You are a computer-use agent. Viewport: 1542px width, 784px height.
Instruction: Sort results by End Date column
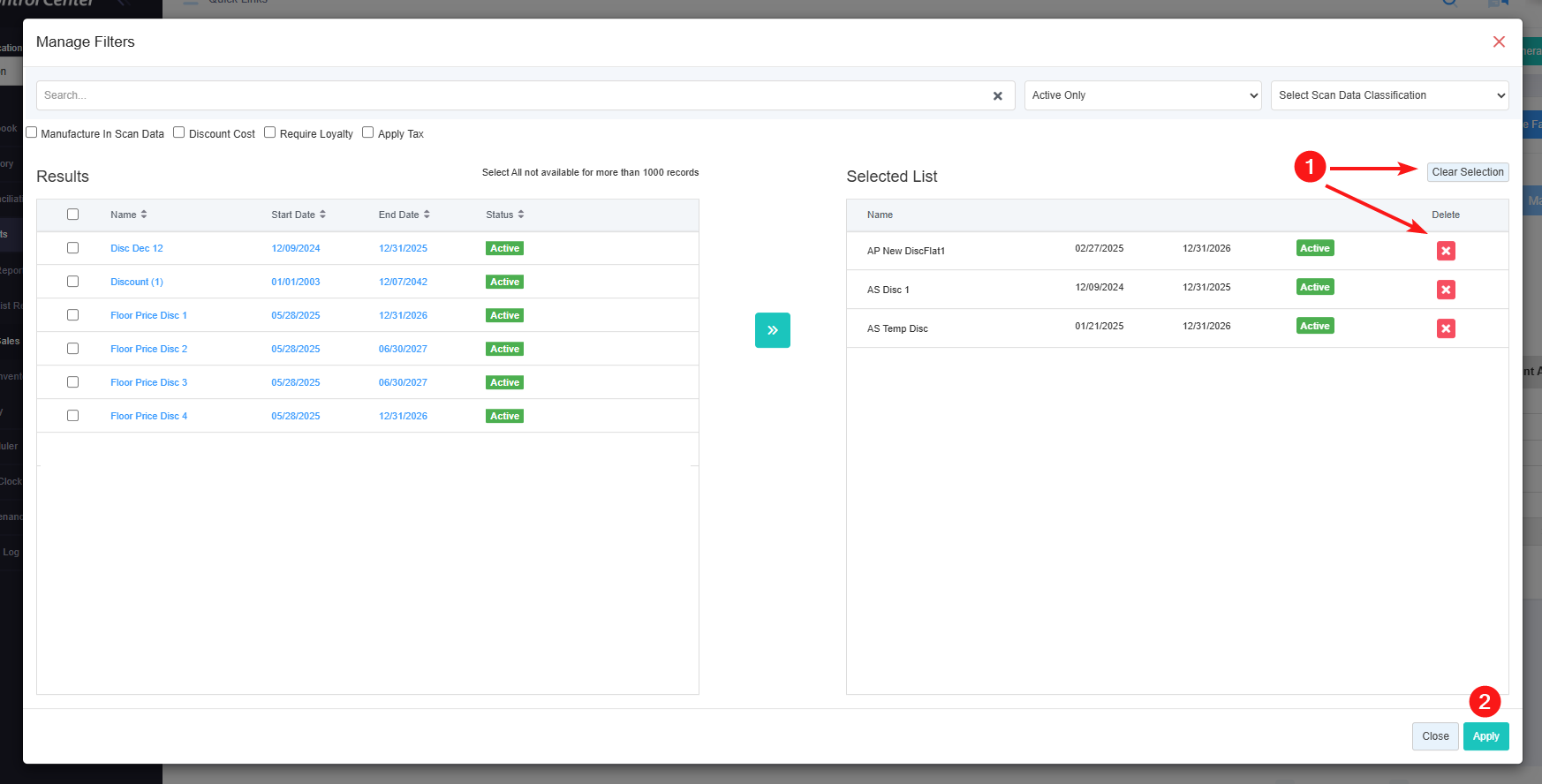point(404,215)
